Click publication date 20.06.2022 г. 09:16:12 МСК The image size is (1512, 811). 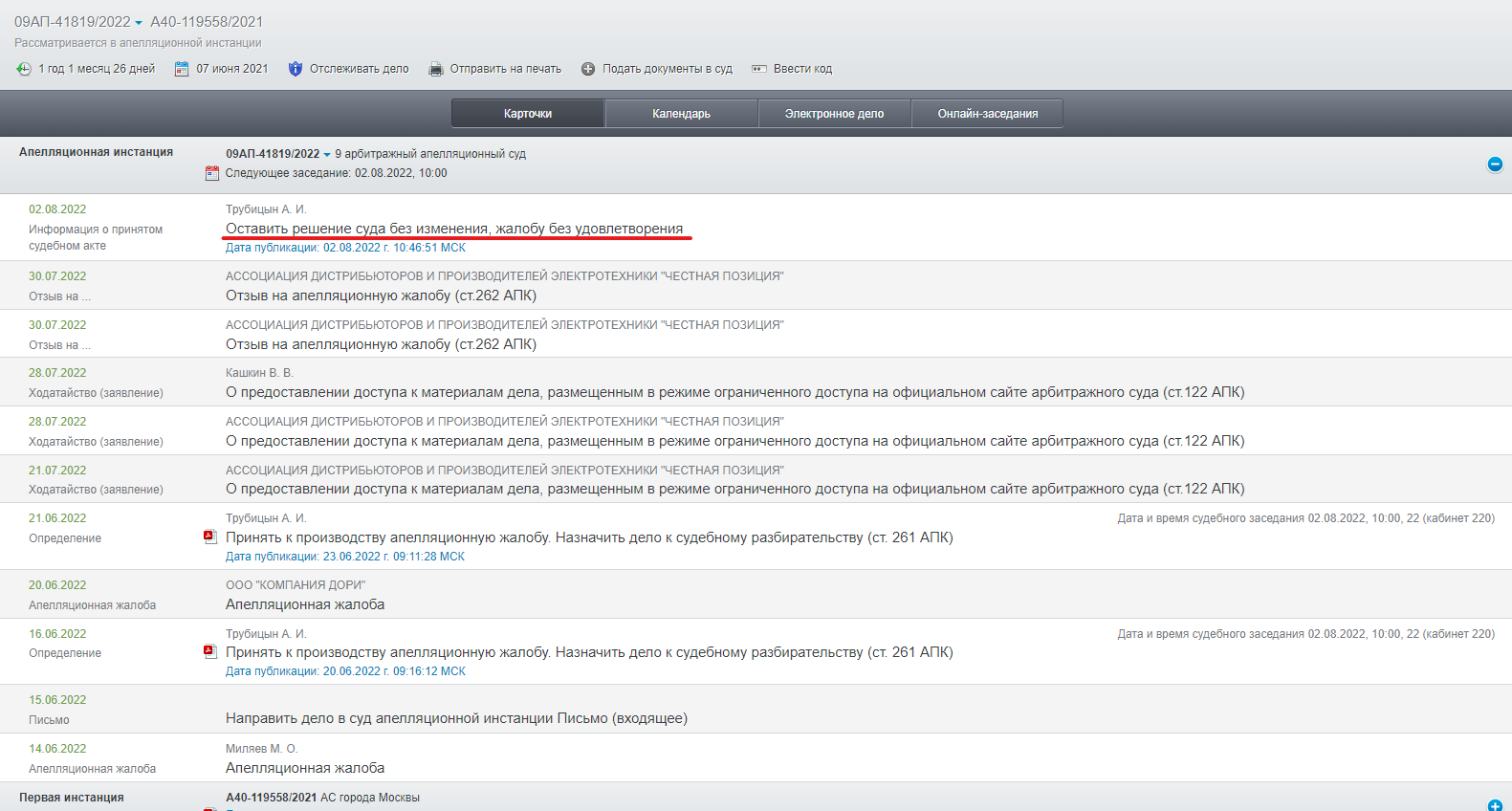pos(345,671)
